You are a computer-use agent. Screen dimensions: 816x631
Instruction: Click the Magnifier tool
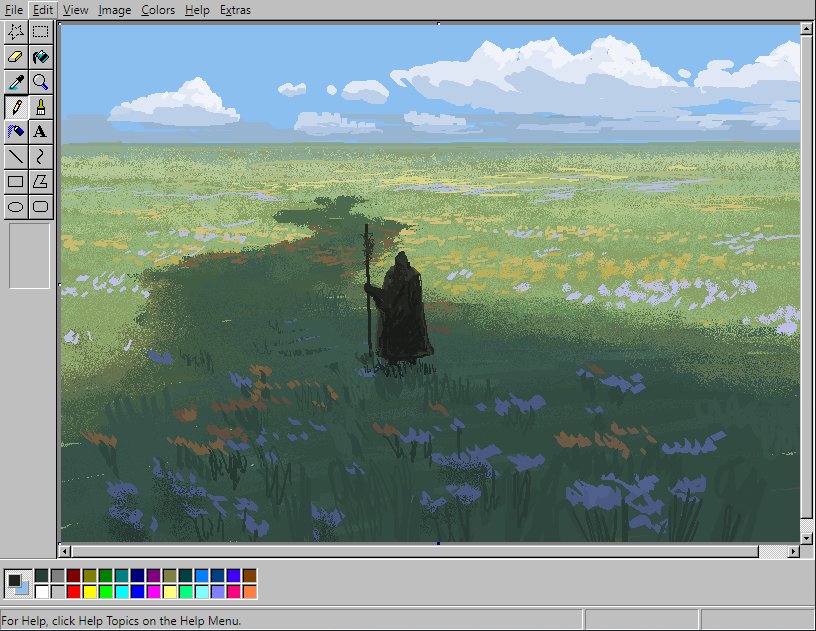(x=40, y=82)
